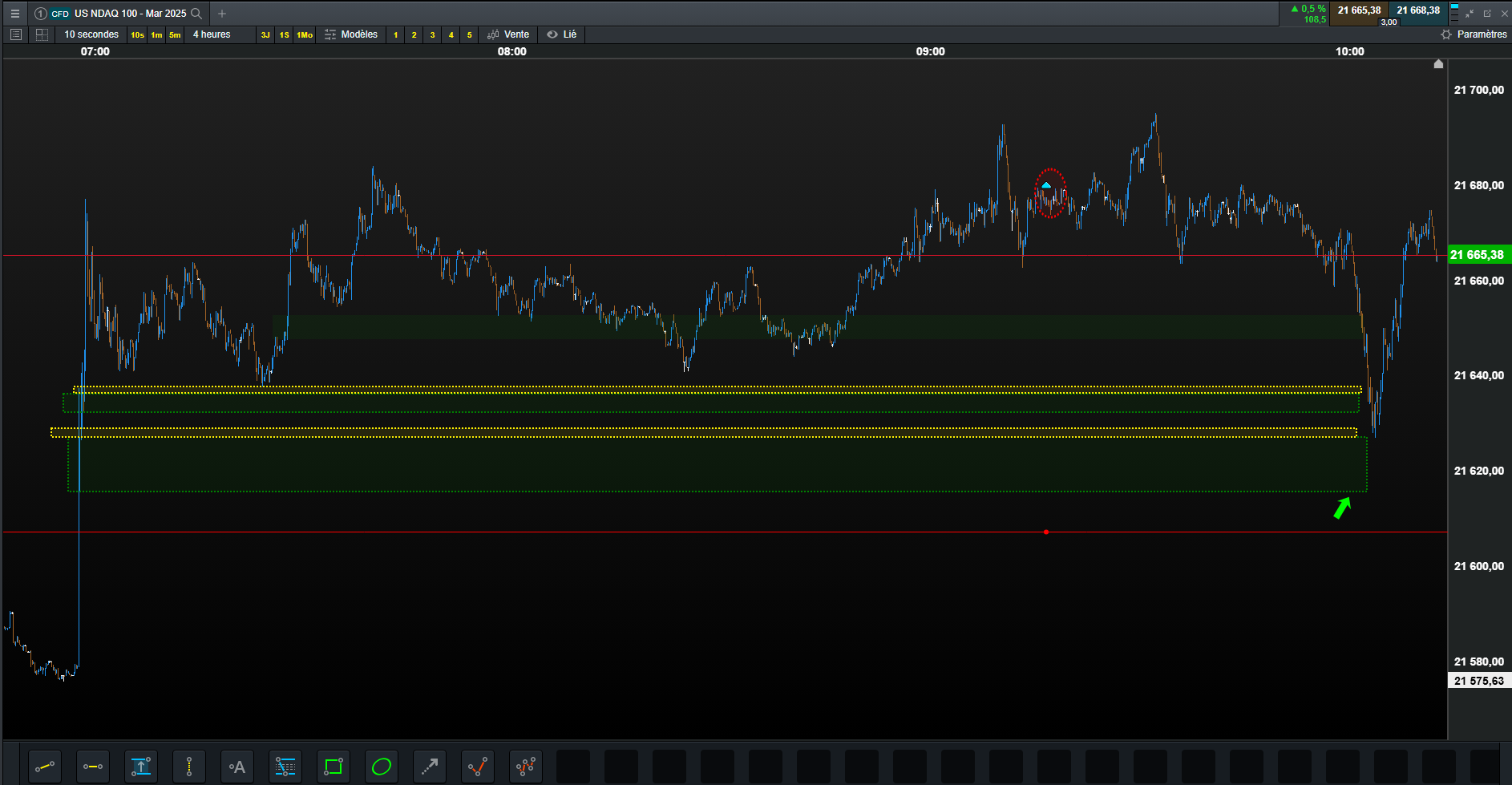
Task: Click the search icon next to US NDAQ 100
Action: (x=196, y=14)
